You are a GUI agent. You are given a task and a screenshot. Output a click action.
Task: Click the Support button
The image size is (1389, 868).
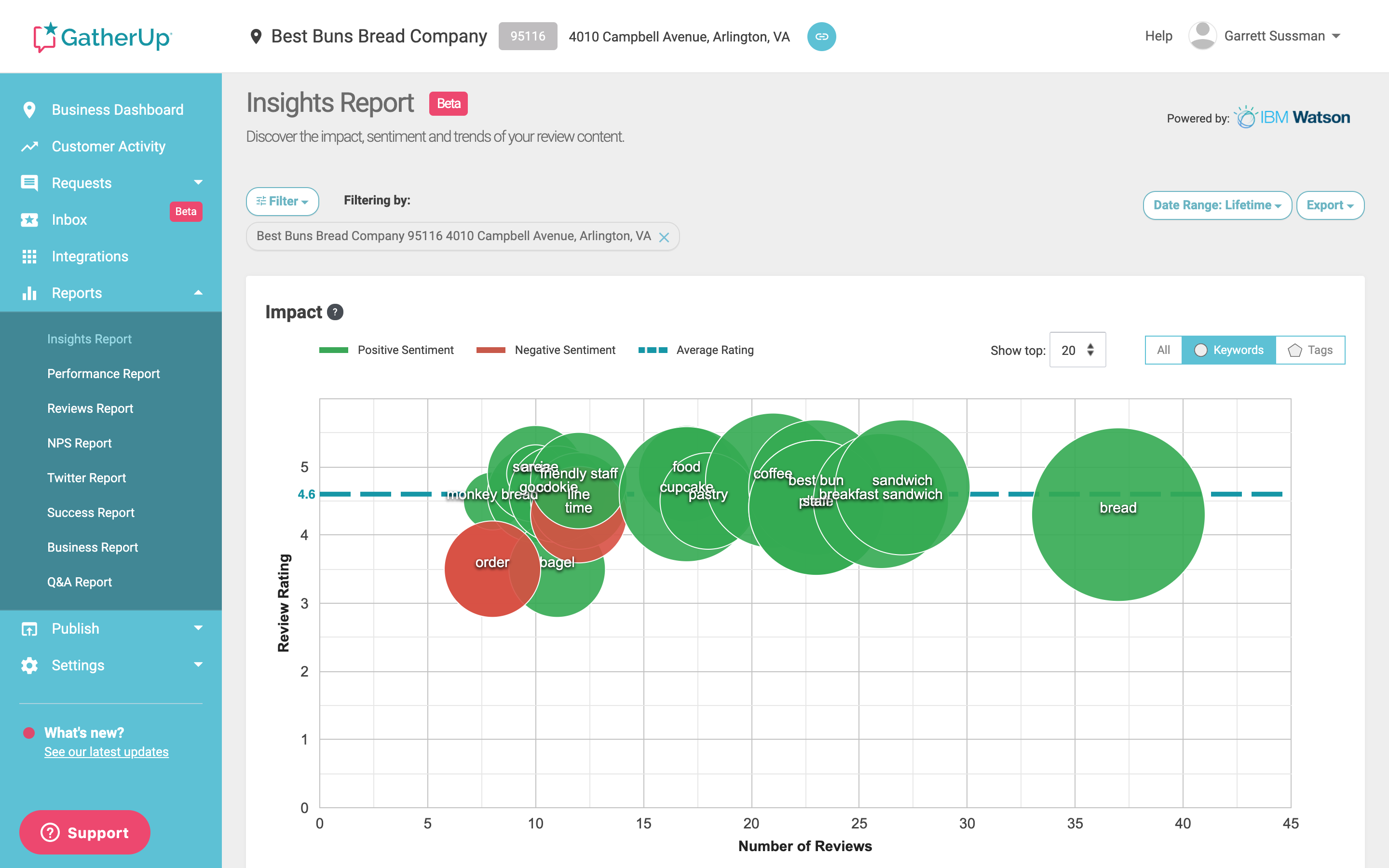tap(85, 832)
